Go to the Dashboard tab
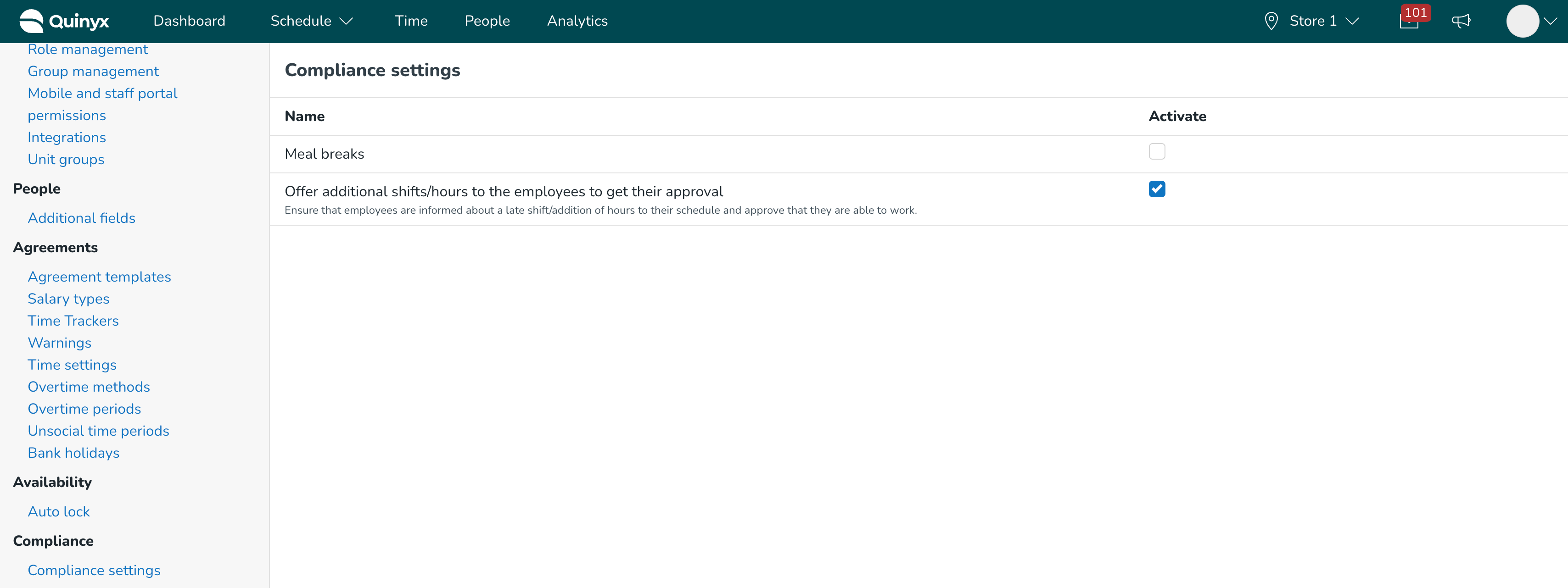1568x588 pixels. click(x=189, y=21)
